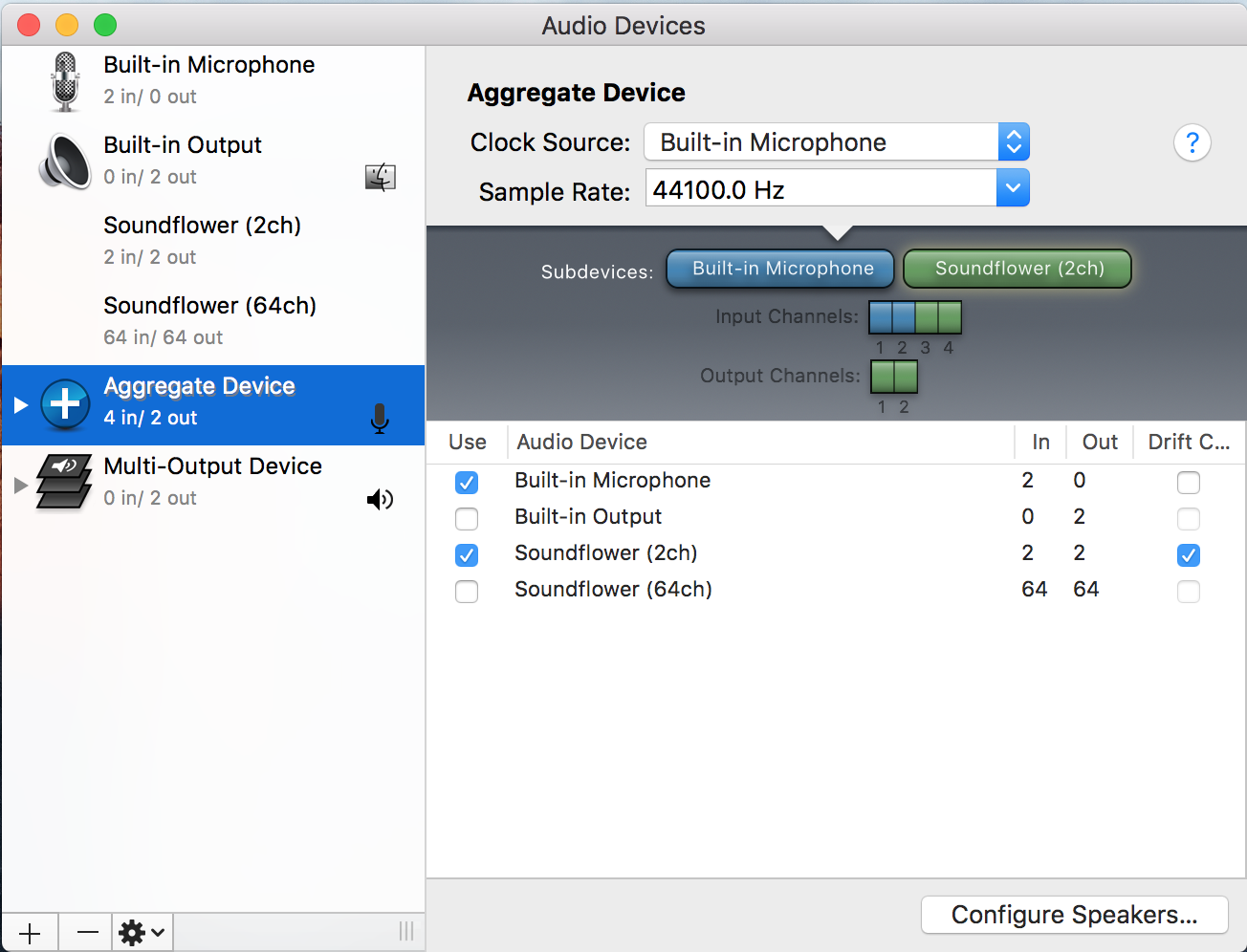1247x952 pixels.
Task: Open the help question mark button
Action: point(1192,143)
